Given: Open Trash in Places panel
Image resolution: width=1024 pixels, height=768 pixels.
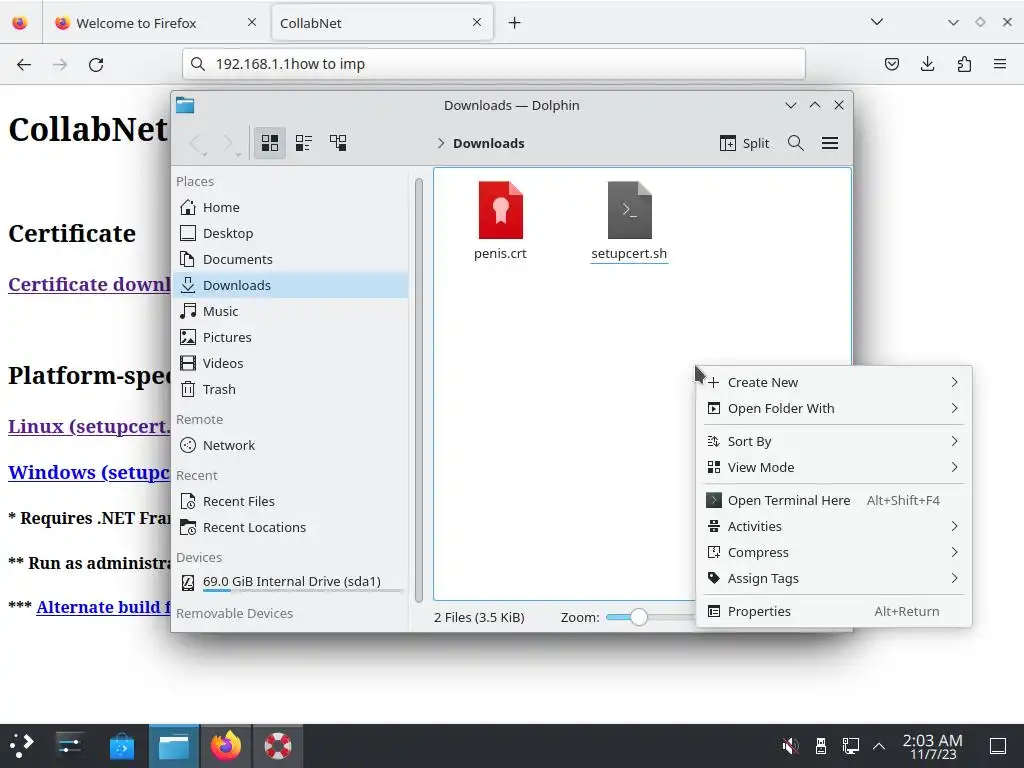Looking at the screenshot, I should click(291, 389).
